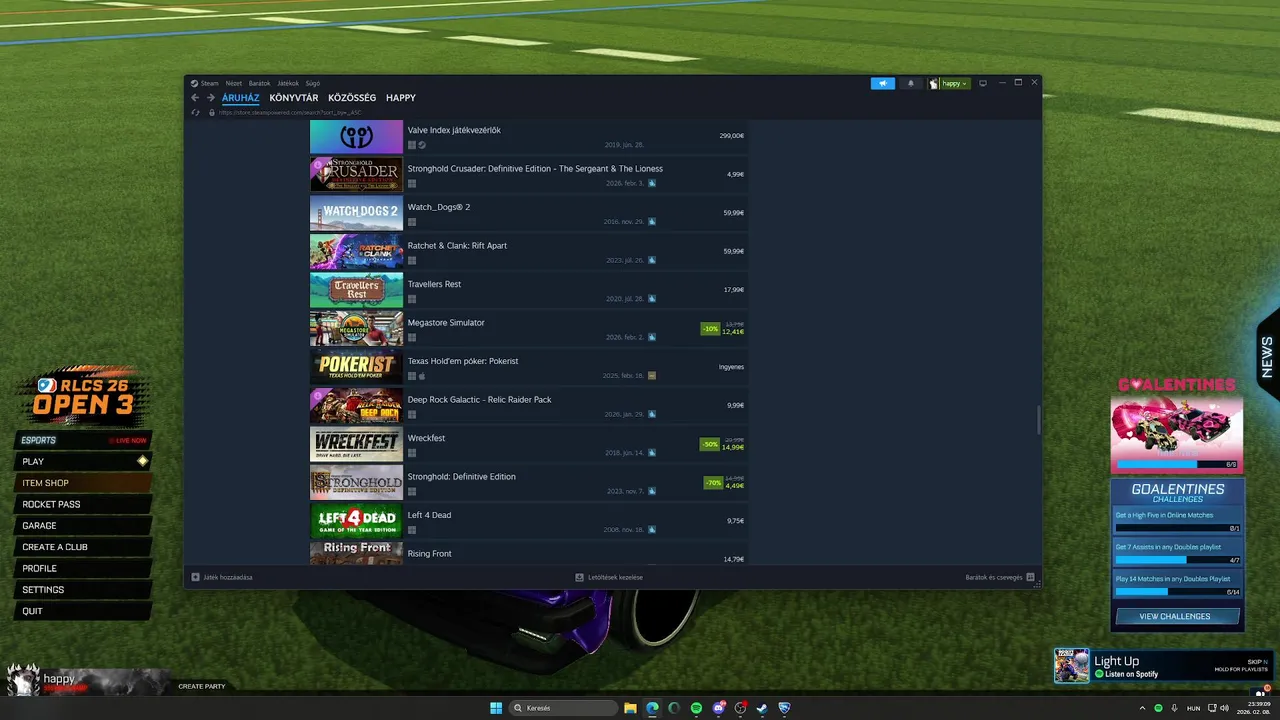Open Letöltések kezelése downloads manager
The image size is (1280, 720).
[609, 577]
